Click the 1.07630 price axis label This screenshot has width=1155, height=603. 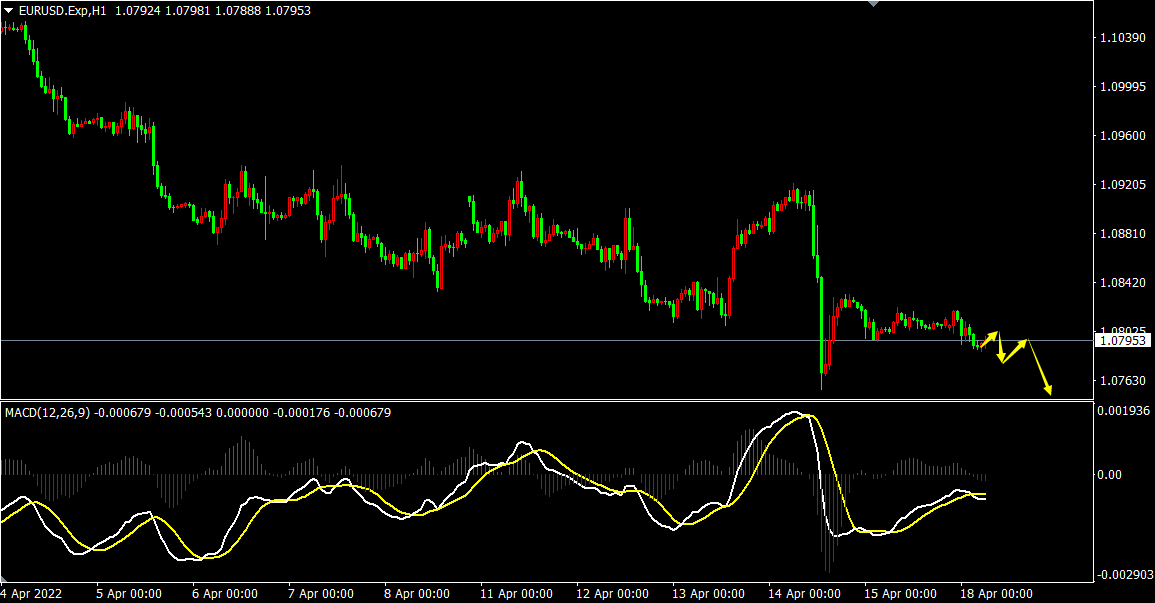[1122, 381]
